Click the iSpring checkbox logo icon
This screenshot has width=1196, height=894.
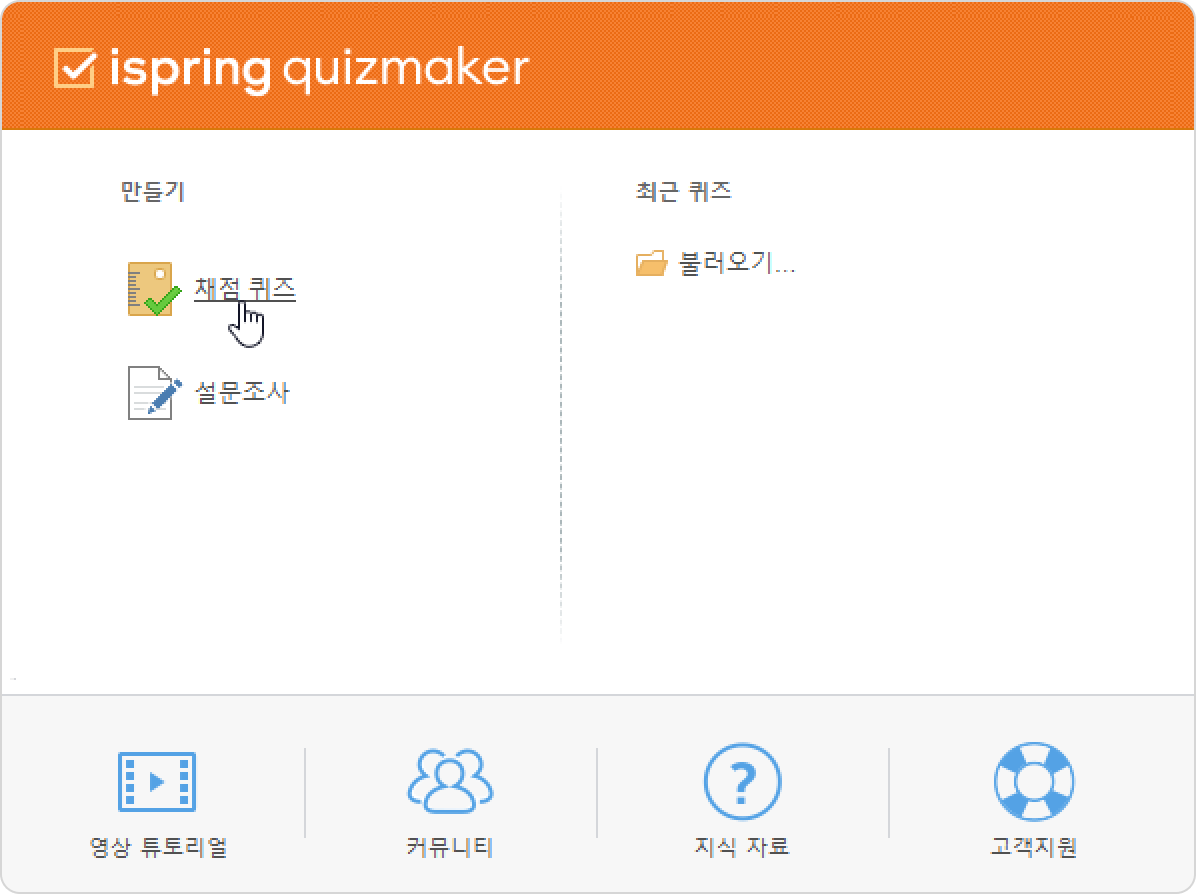click(75, 68)
